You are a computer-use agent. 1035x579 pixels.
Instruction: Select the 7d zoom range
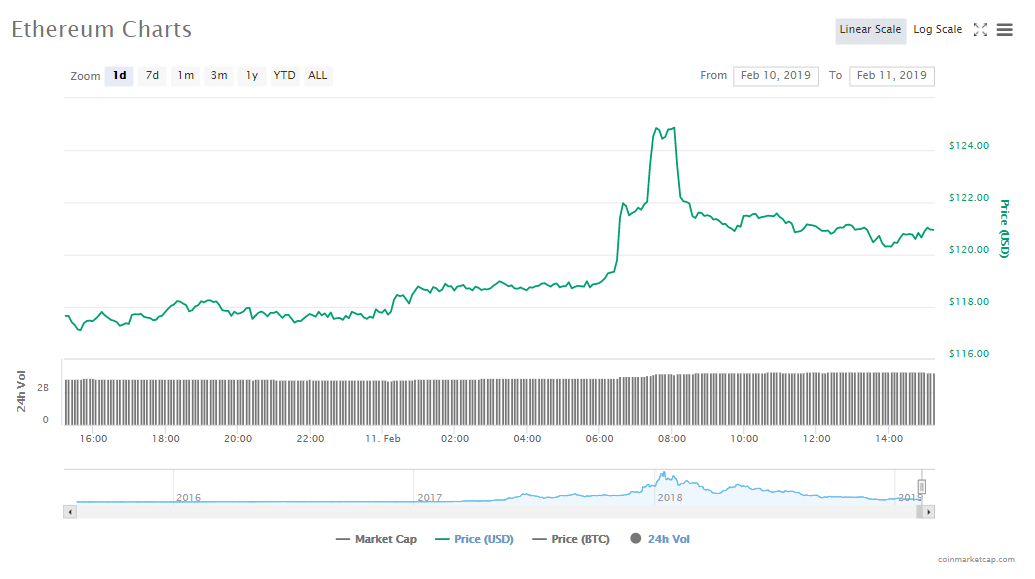(x=152, y=76)
